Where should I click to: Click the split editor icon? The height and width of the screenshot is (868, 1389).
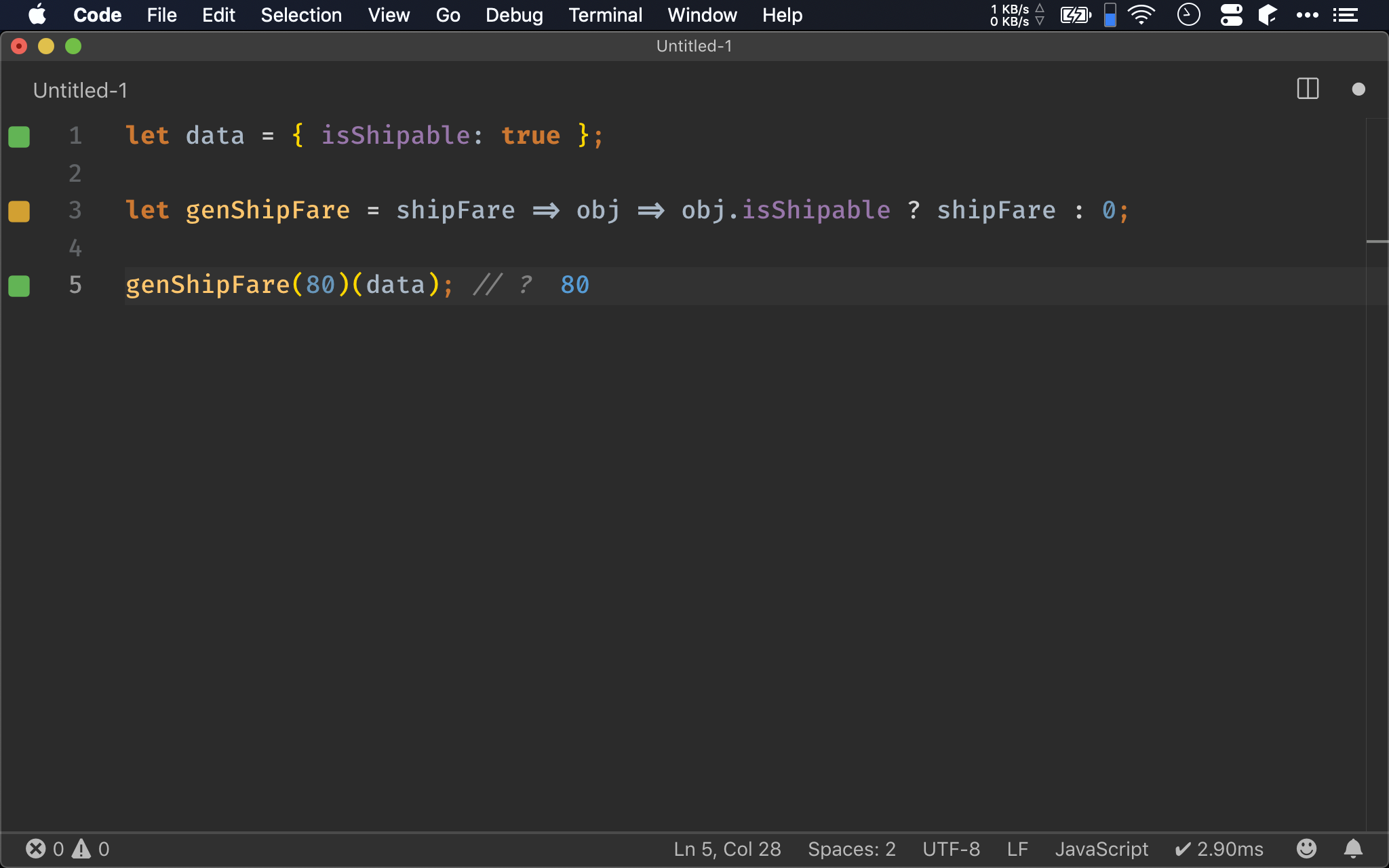(x=1308, y=89)
